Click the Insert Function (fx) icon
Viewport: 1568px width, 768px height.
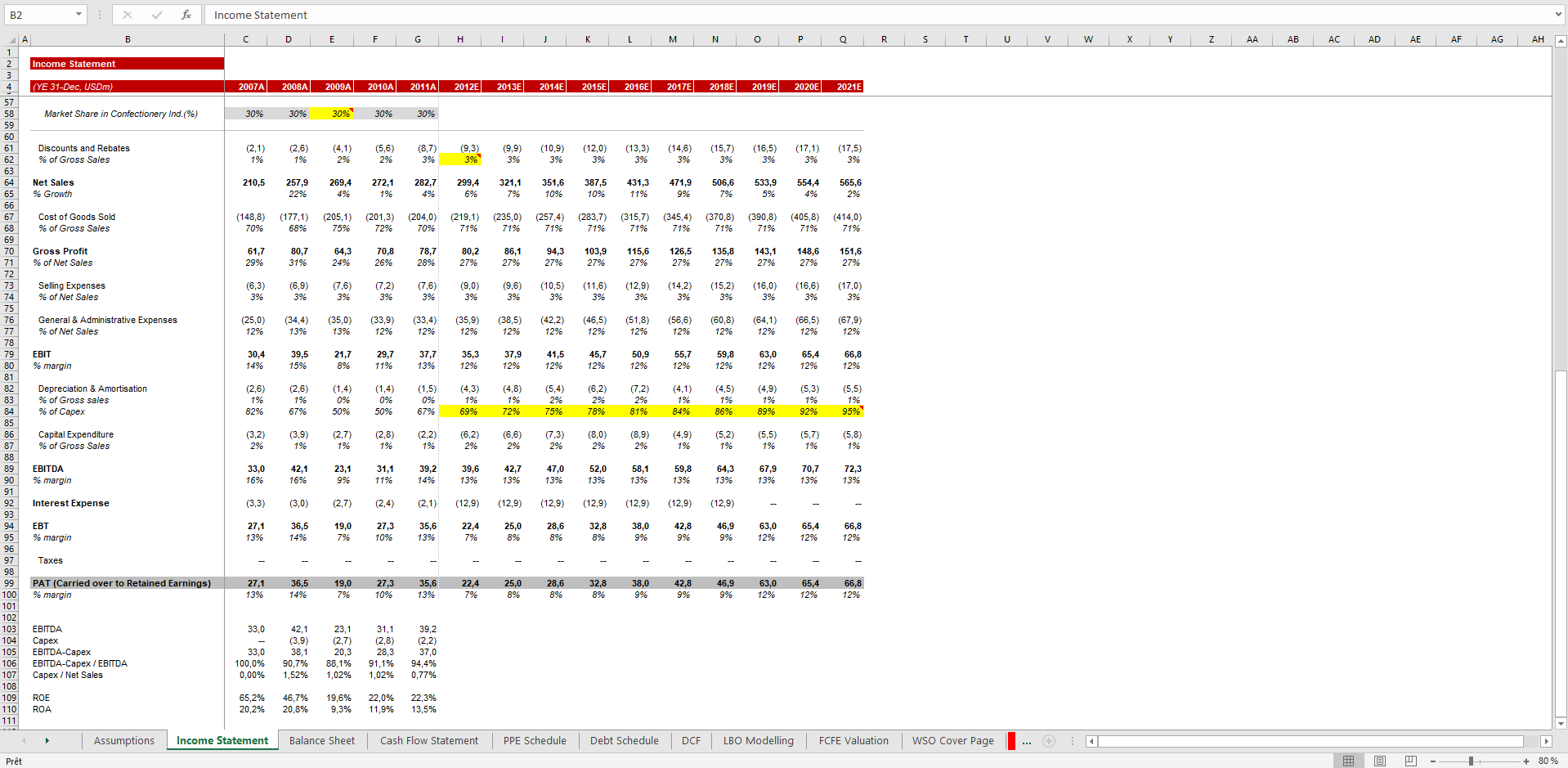point(186,15)
